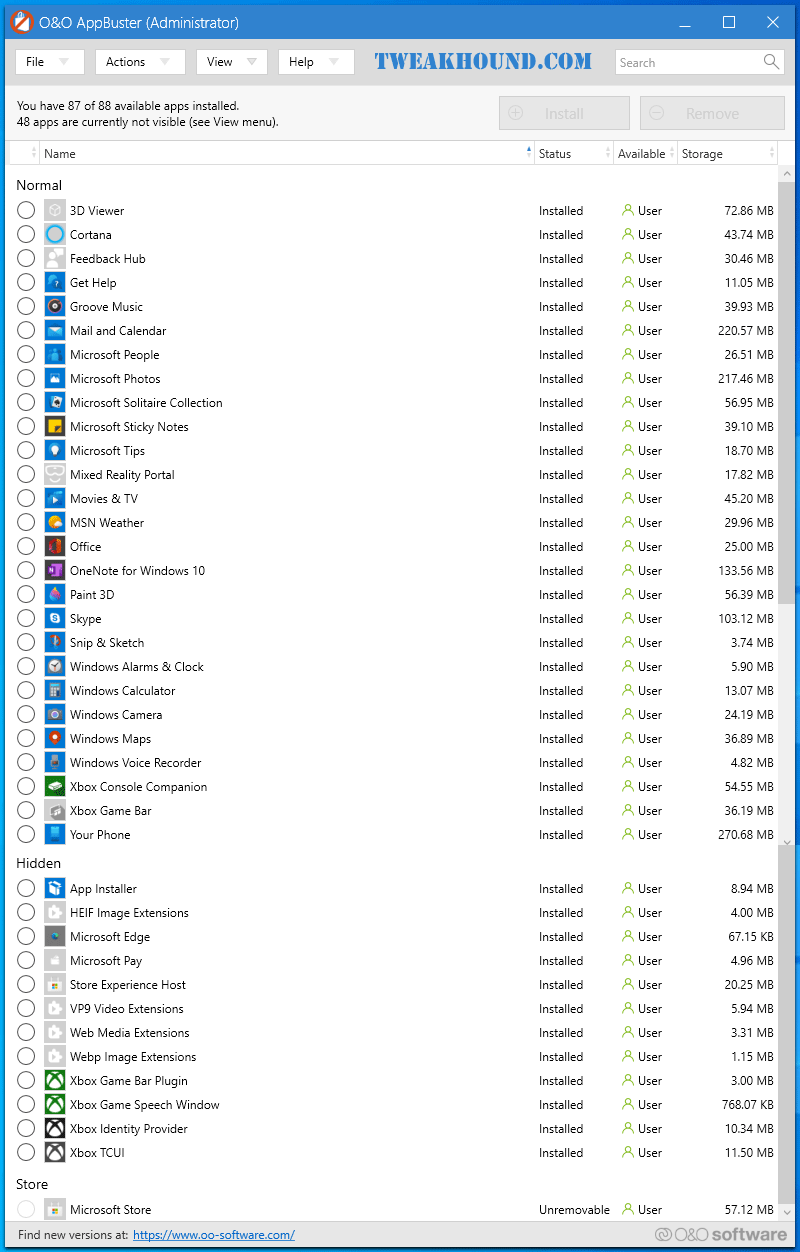
Task: Click the Mixed Reality Portal icon
Action: pos(55,475)
